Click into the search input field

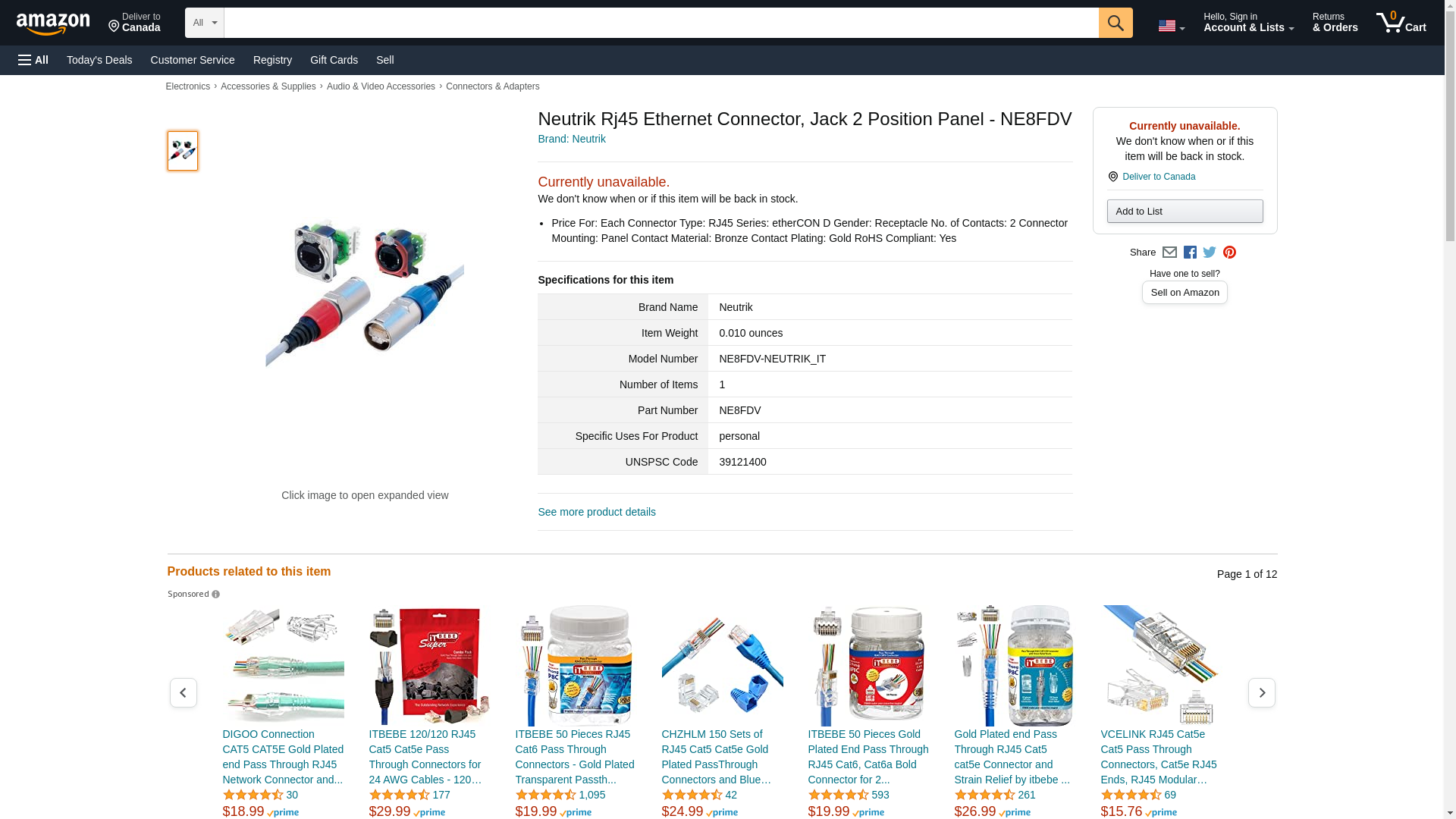(661, 23)
